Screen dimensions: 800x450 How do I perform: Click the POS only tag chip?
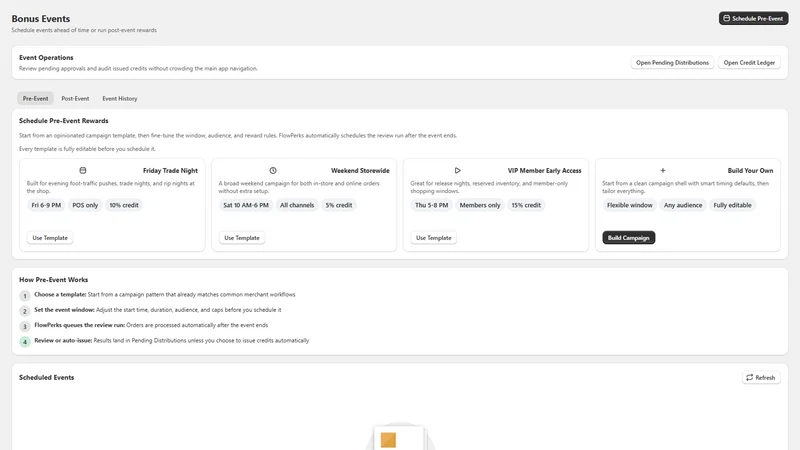pyautogui.click(x=85, y=205)
